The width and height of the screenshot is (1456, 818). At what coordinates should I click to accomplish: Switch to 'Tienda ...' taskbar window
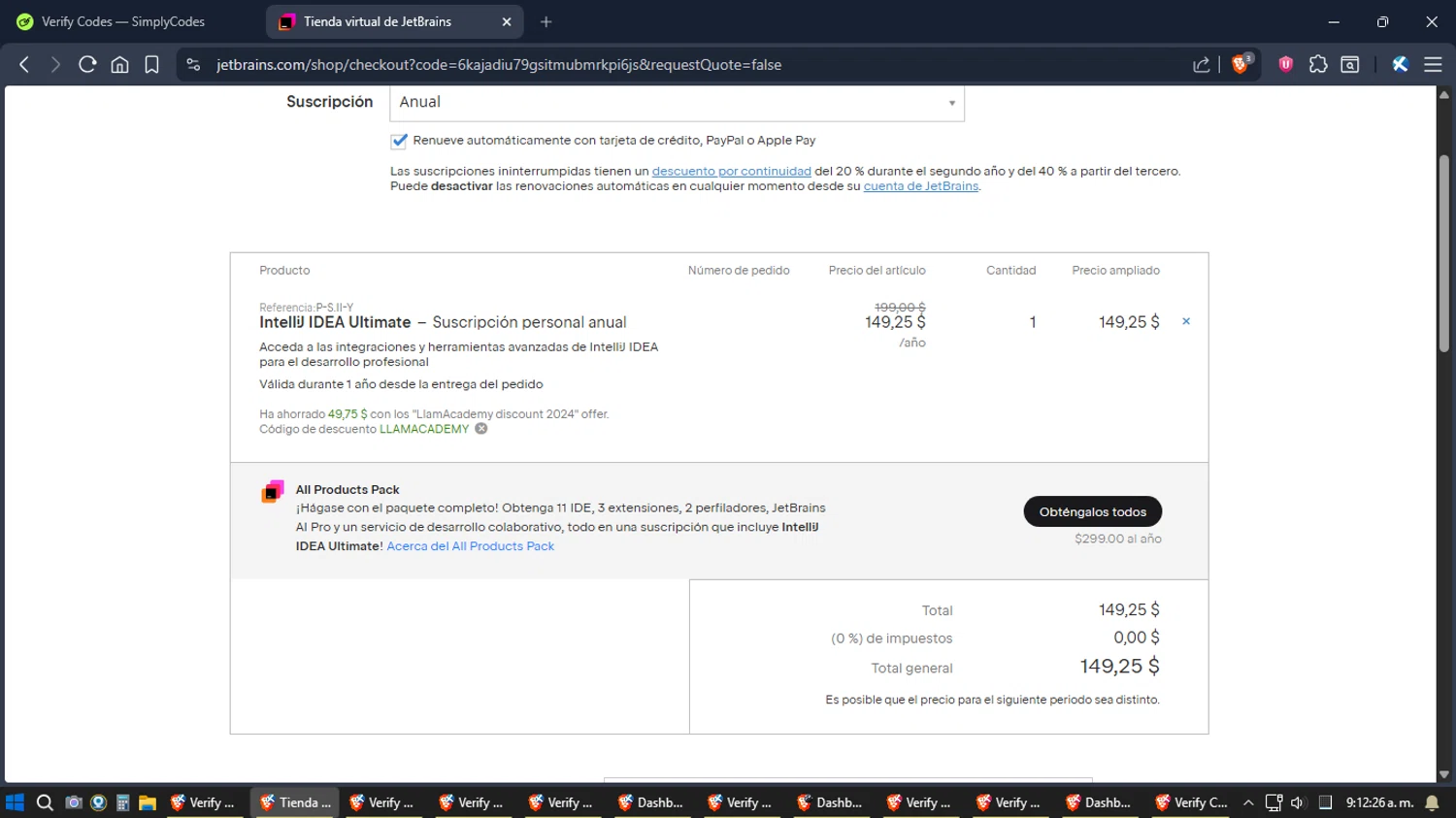coord(295,802)
